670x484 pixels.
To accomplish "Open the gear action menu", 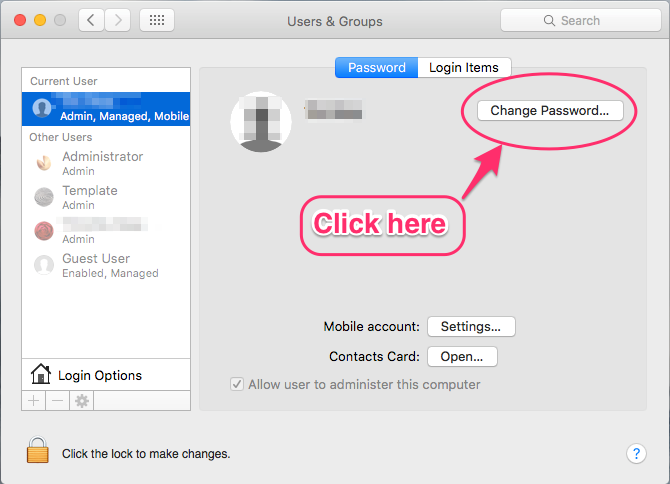I will 82,401.
